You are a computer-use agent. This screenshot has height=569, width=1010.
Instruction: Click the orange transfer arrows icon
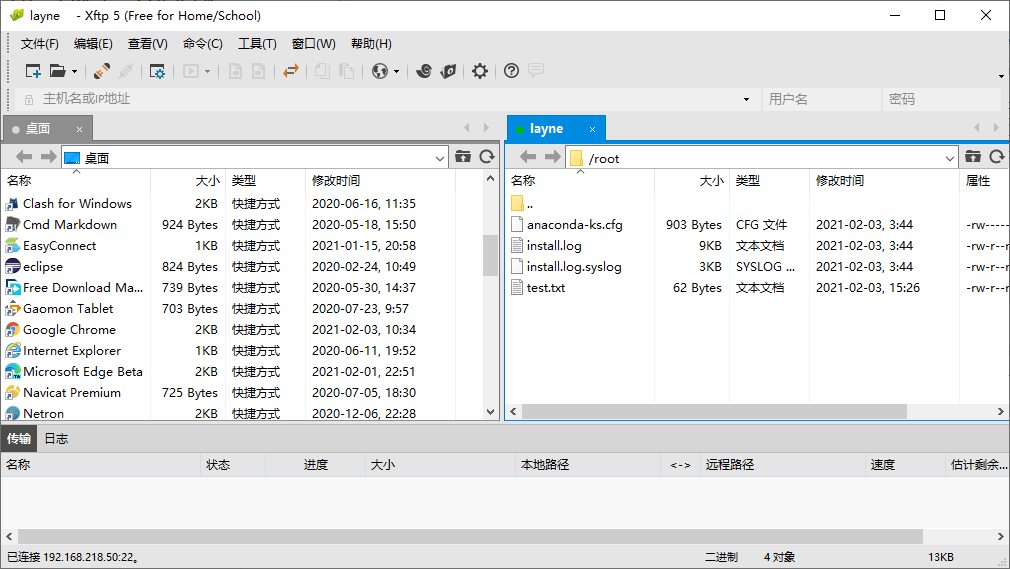click(290, 71)
